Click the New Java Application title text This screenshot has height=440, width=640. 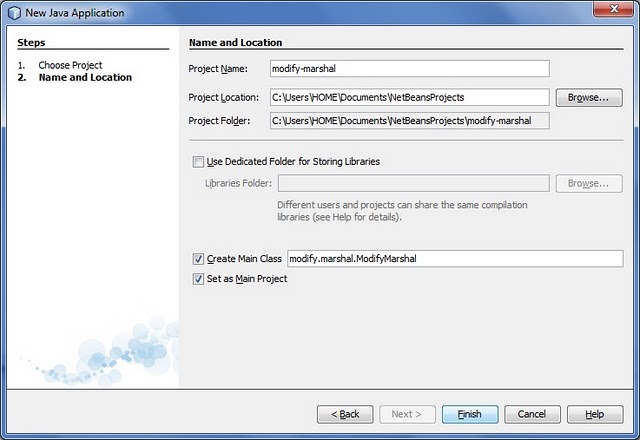[75, 13]
